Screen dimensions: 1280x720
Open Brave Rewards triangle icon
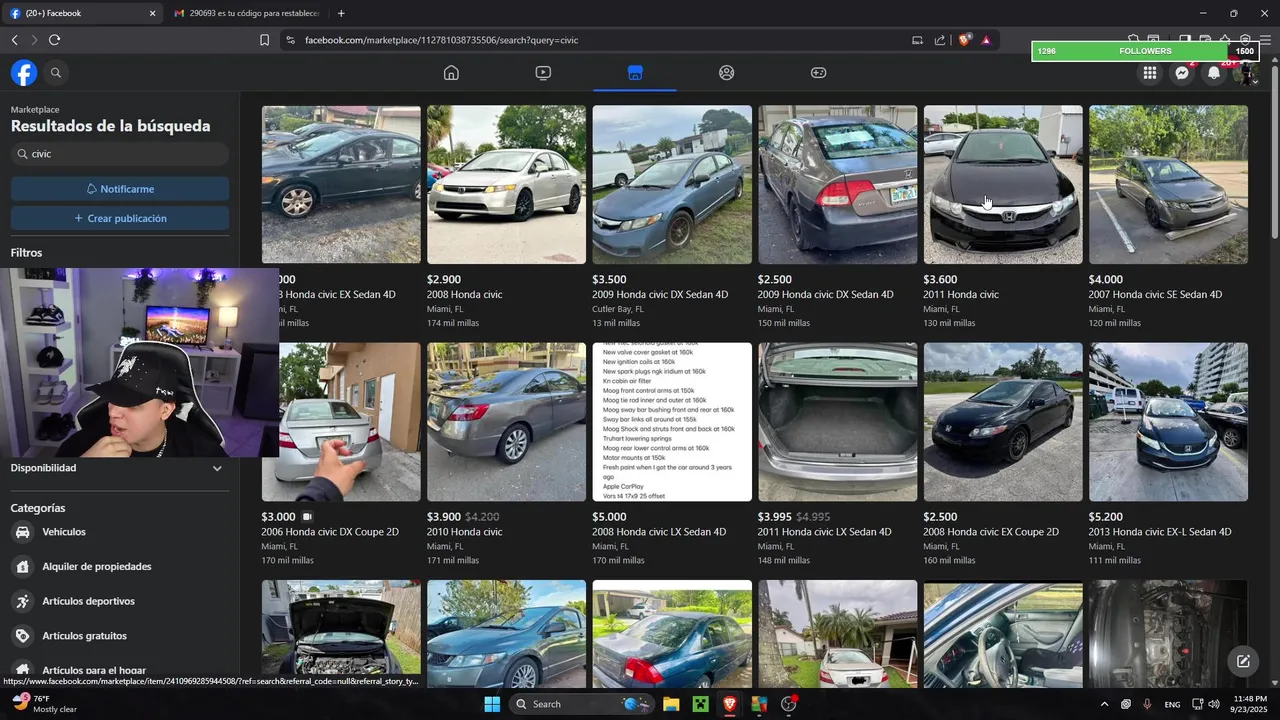point(986,40)
